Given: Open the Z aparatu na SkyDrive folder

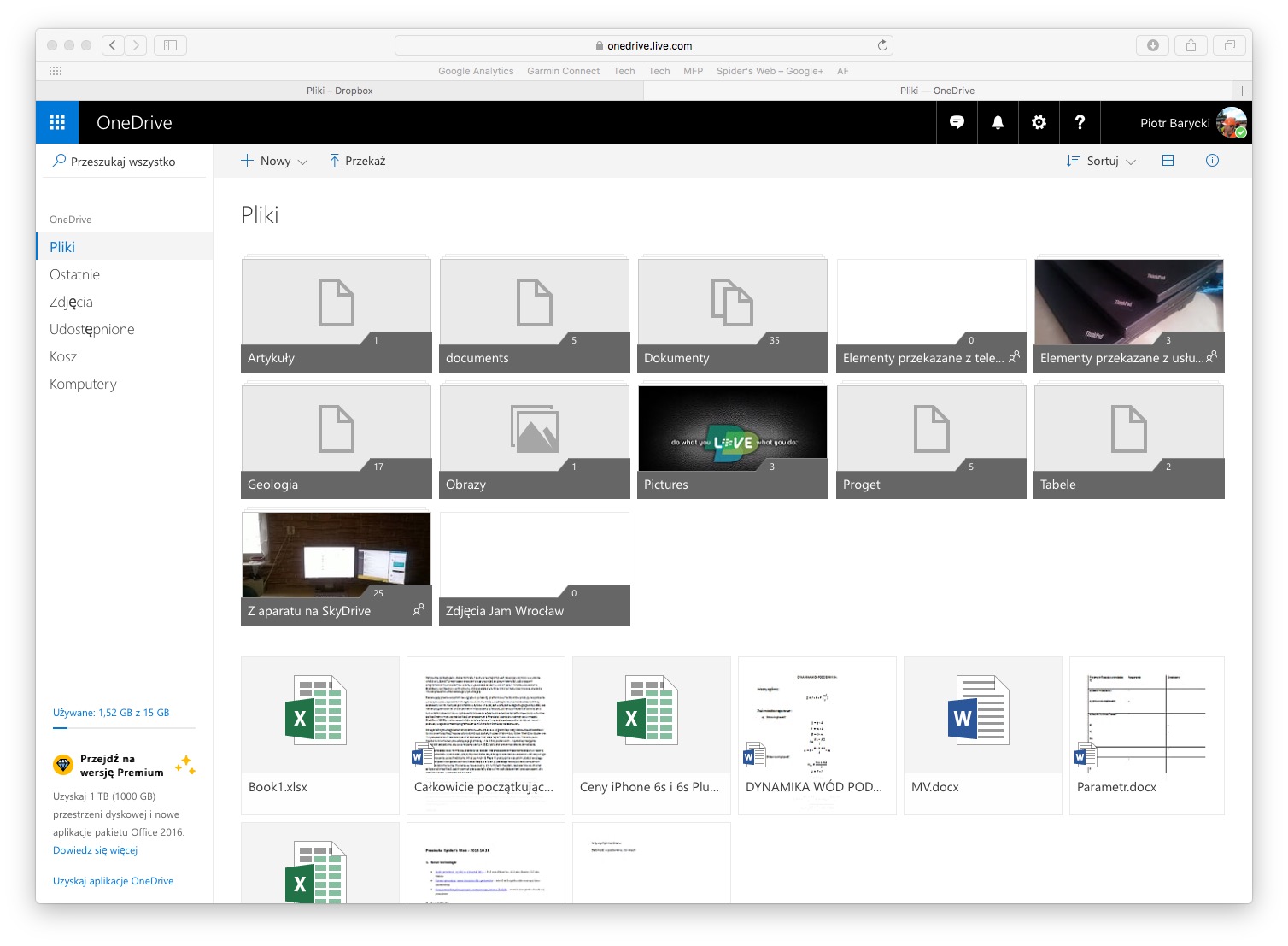Looking at the screenshot, I should [337, 568].
